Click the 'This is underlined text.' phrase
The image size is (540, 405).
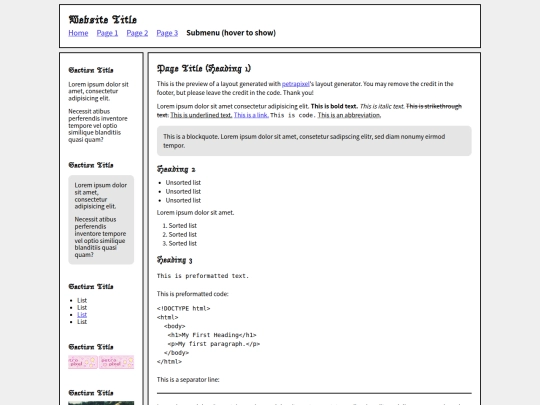tap(201, 115)
